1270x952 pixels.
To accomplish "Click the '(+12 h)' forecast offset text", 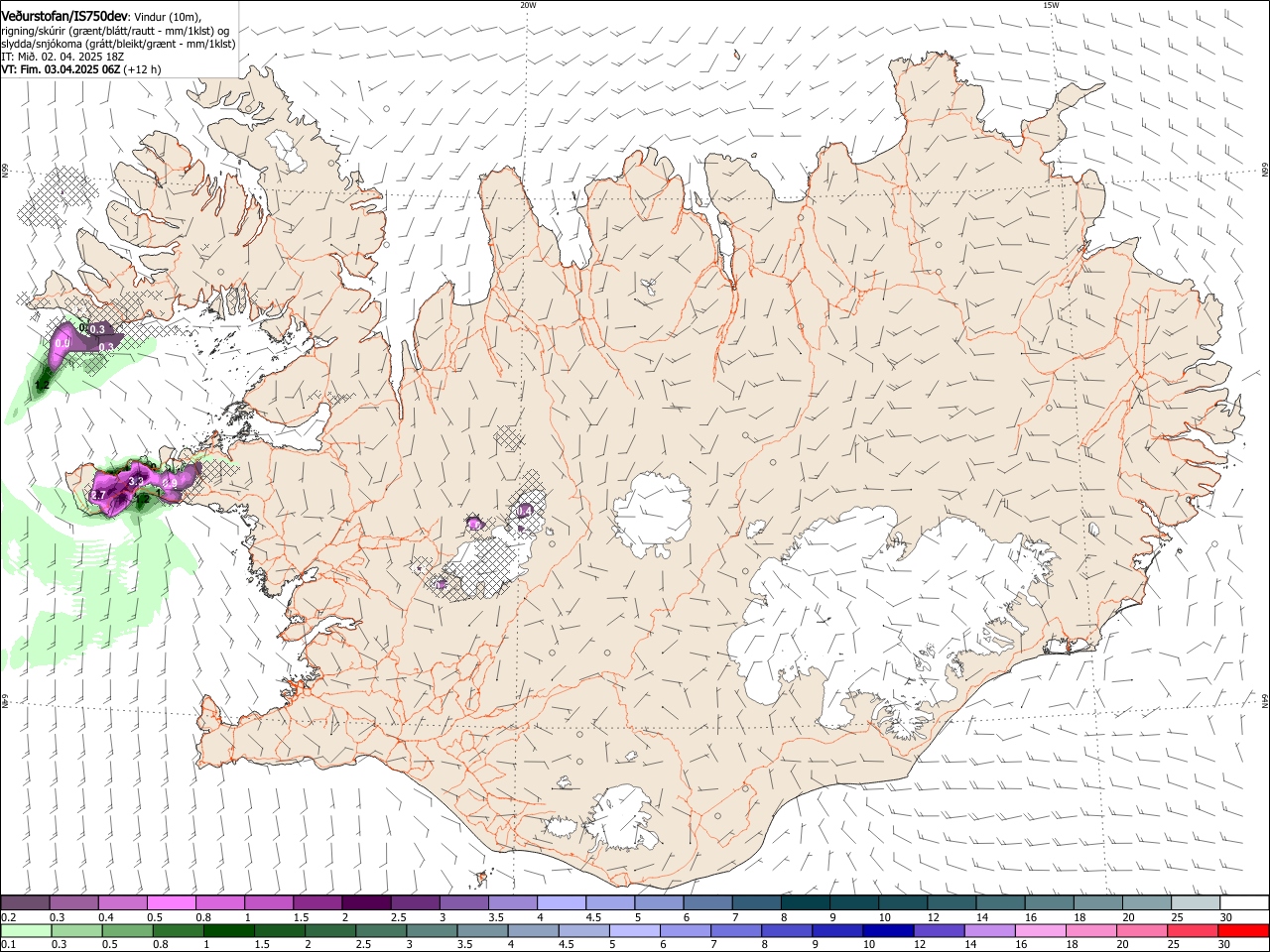I will coord(143,69).
